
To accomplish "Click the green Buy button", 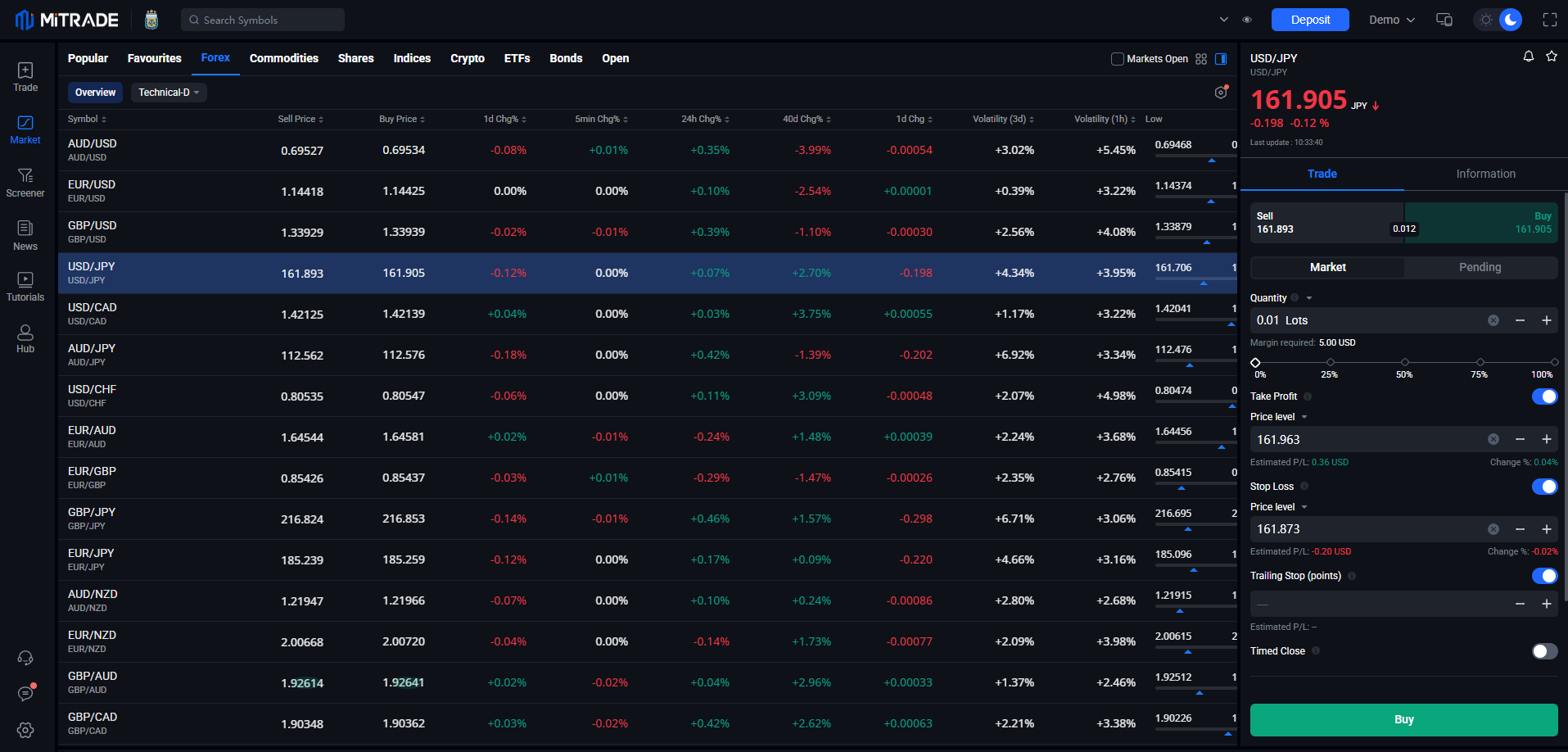I will point(1403,719).
